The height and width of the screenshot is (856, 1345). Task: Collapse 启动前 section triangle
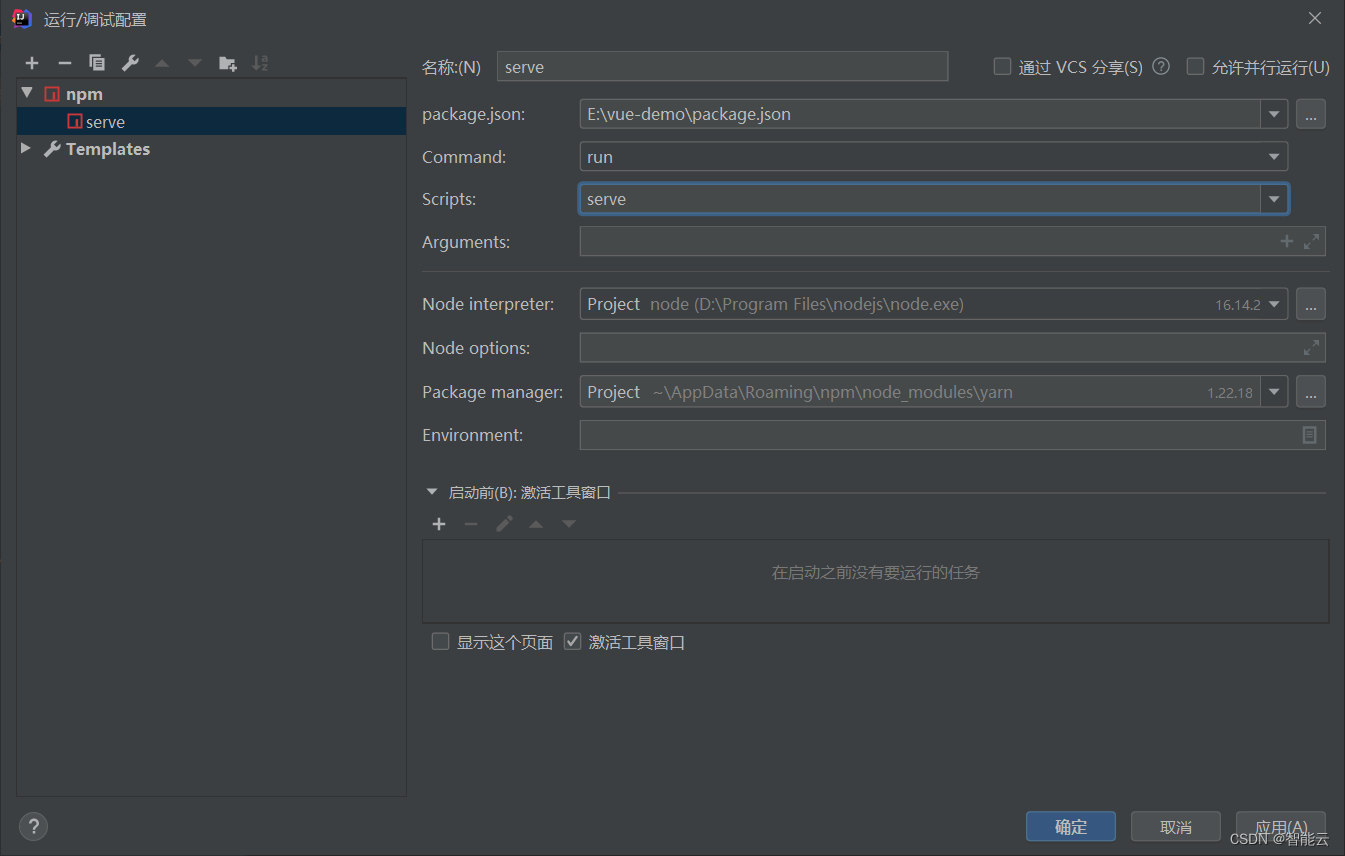click(x=432, y=492)
